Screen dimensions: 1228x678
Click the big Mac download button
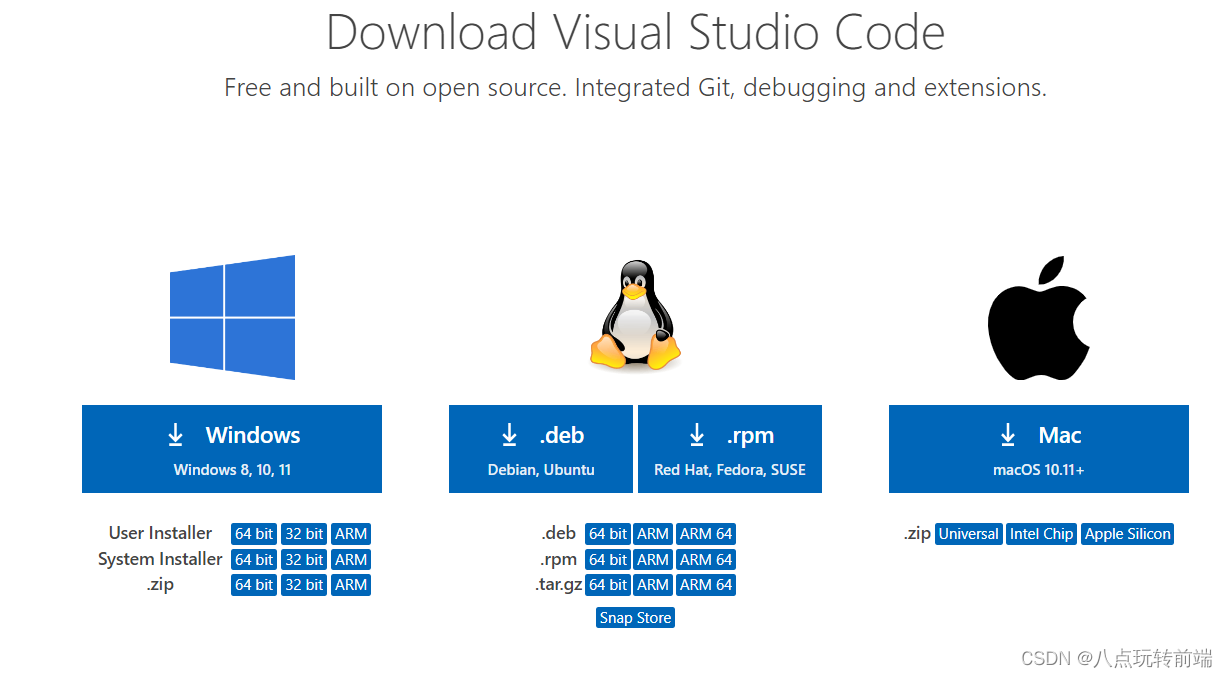(1039, 449)
